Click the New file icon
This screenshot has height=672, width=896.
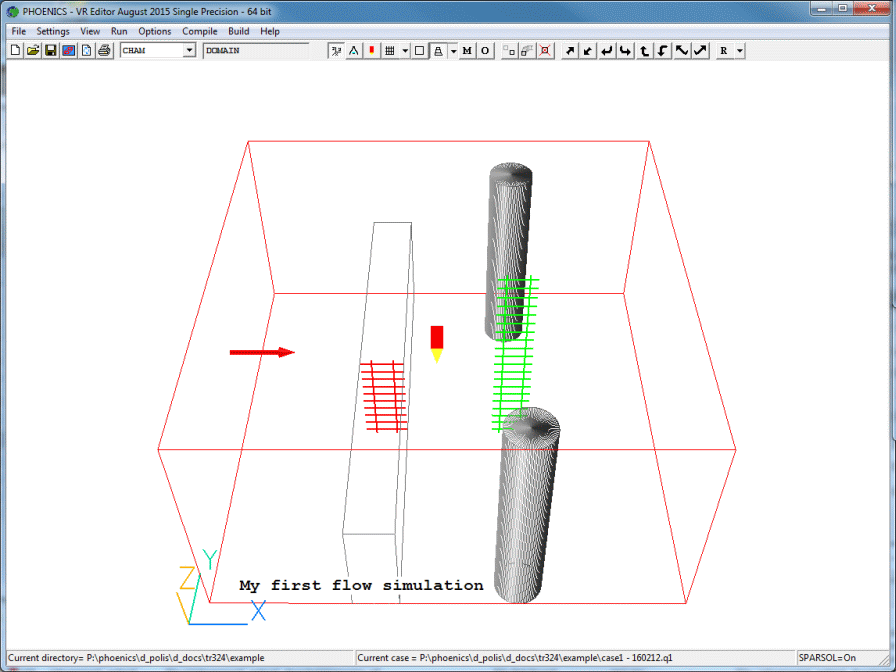[x=15, y=50]
